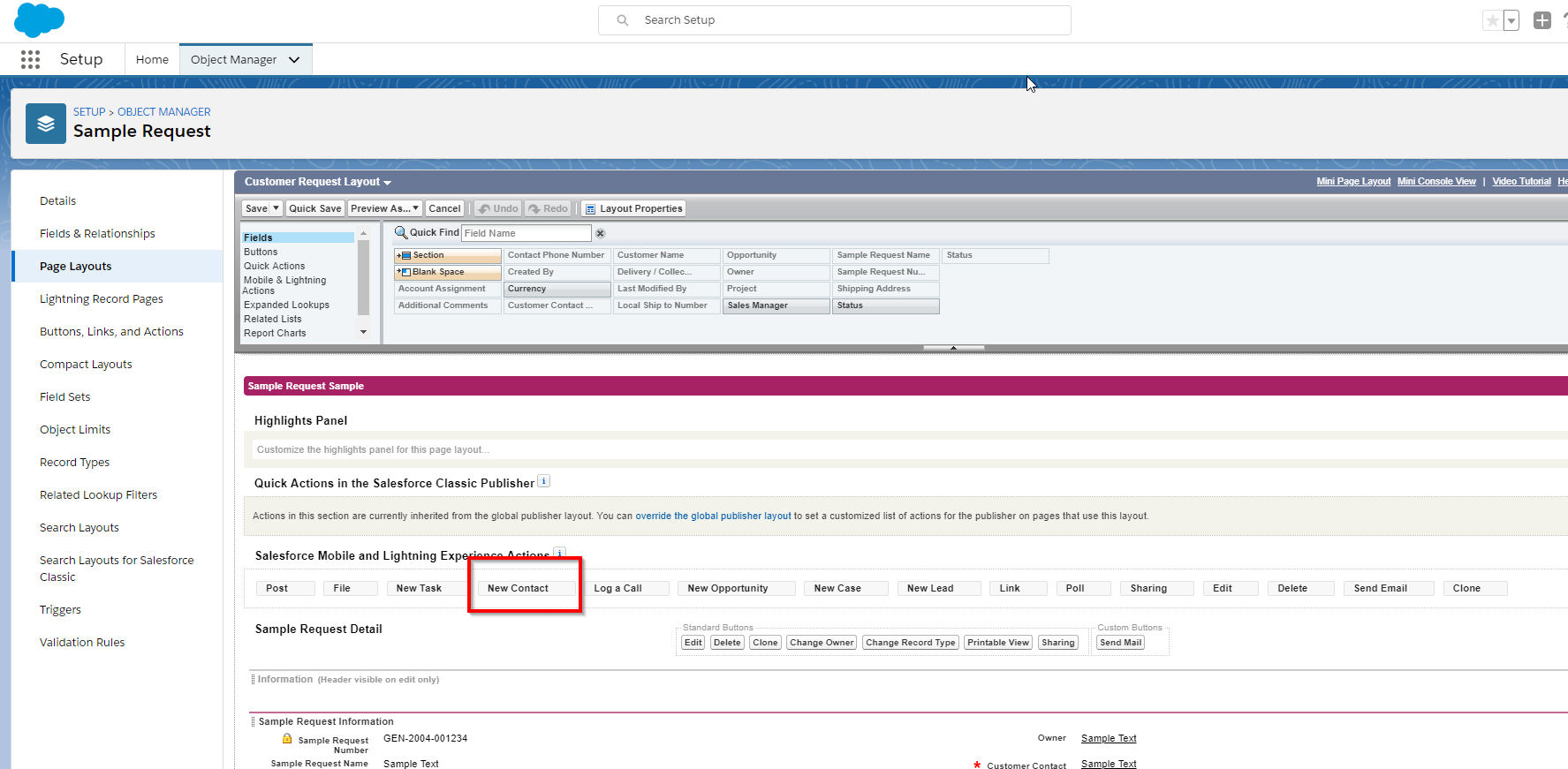Click the lock icon beside Sample Request Number
1568x769 pixels.
[287, 738]
